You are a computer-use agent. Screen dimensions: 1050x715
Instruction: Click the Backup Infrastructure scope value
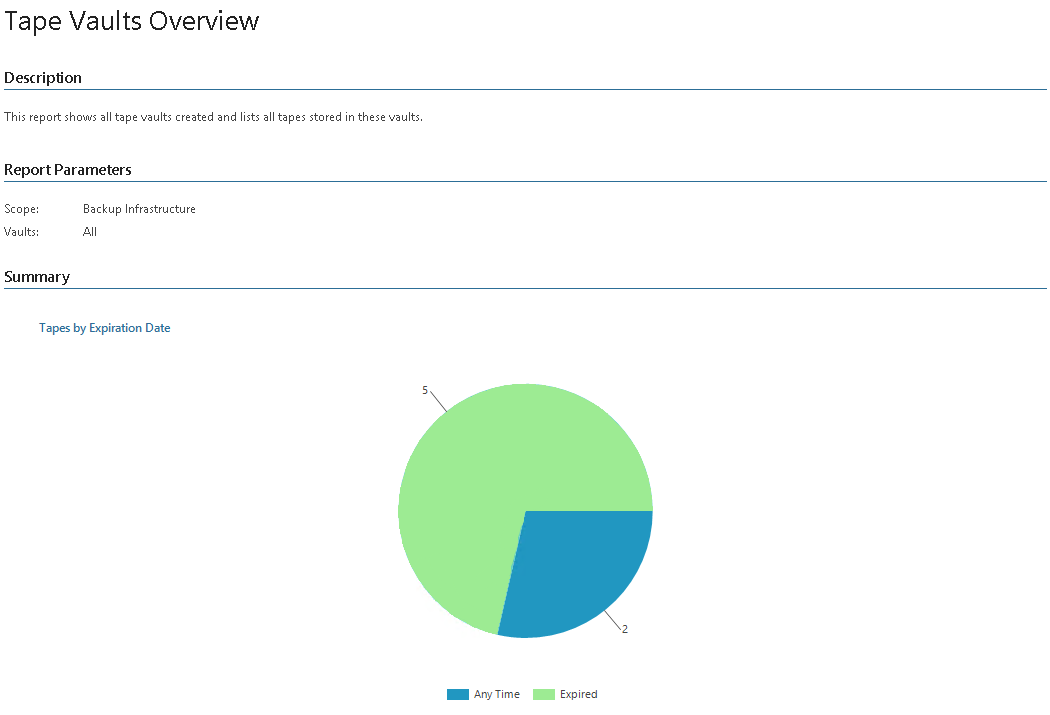(139, 209)
